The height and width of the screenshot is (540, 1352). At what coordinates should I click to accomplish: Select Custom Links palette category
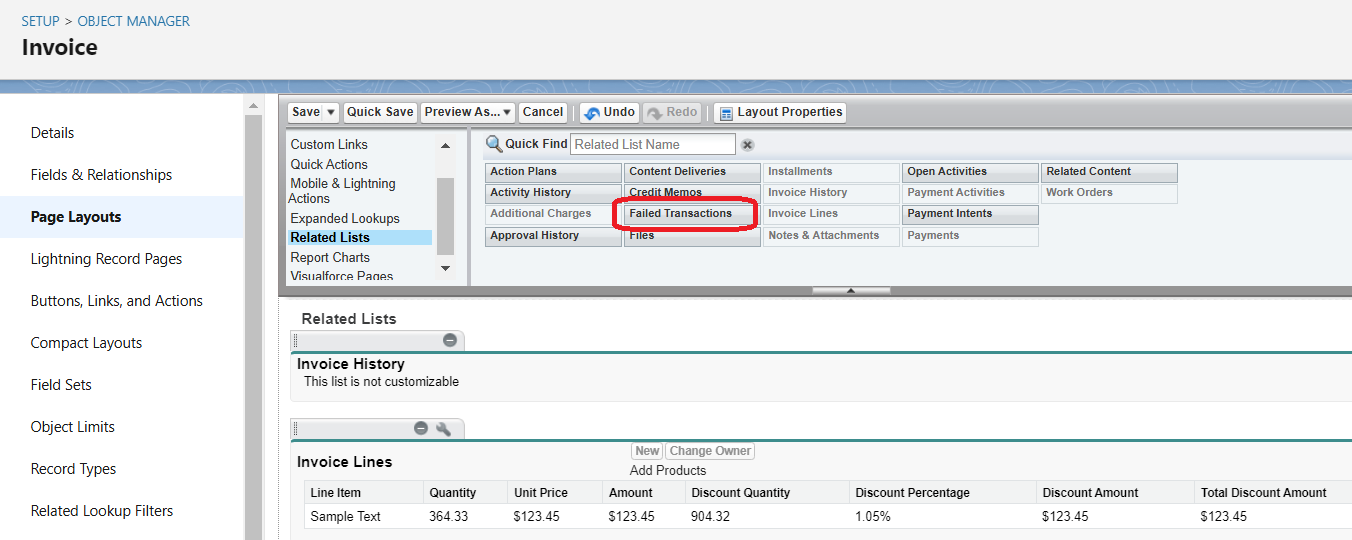[329, 145]
